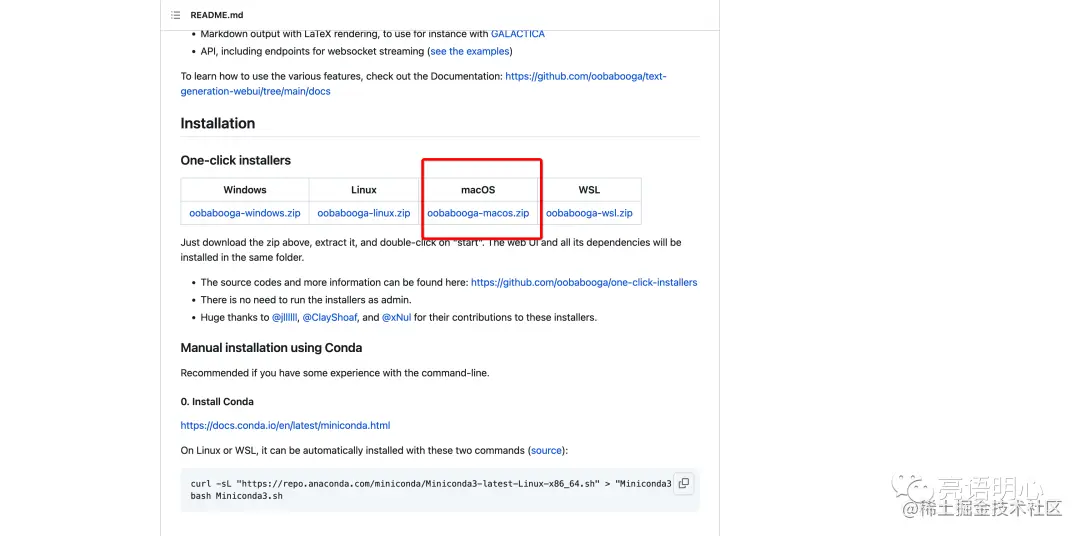Click the Linux table header cell
Viewport: 1080px width, 536px height.
click(364, 189)
